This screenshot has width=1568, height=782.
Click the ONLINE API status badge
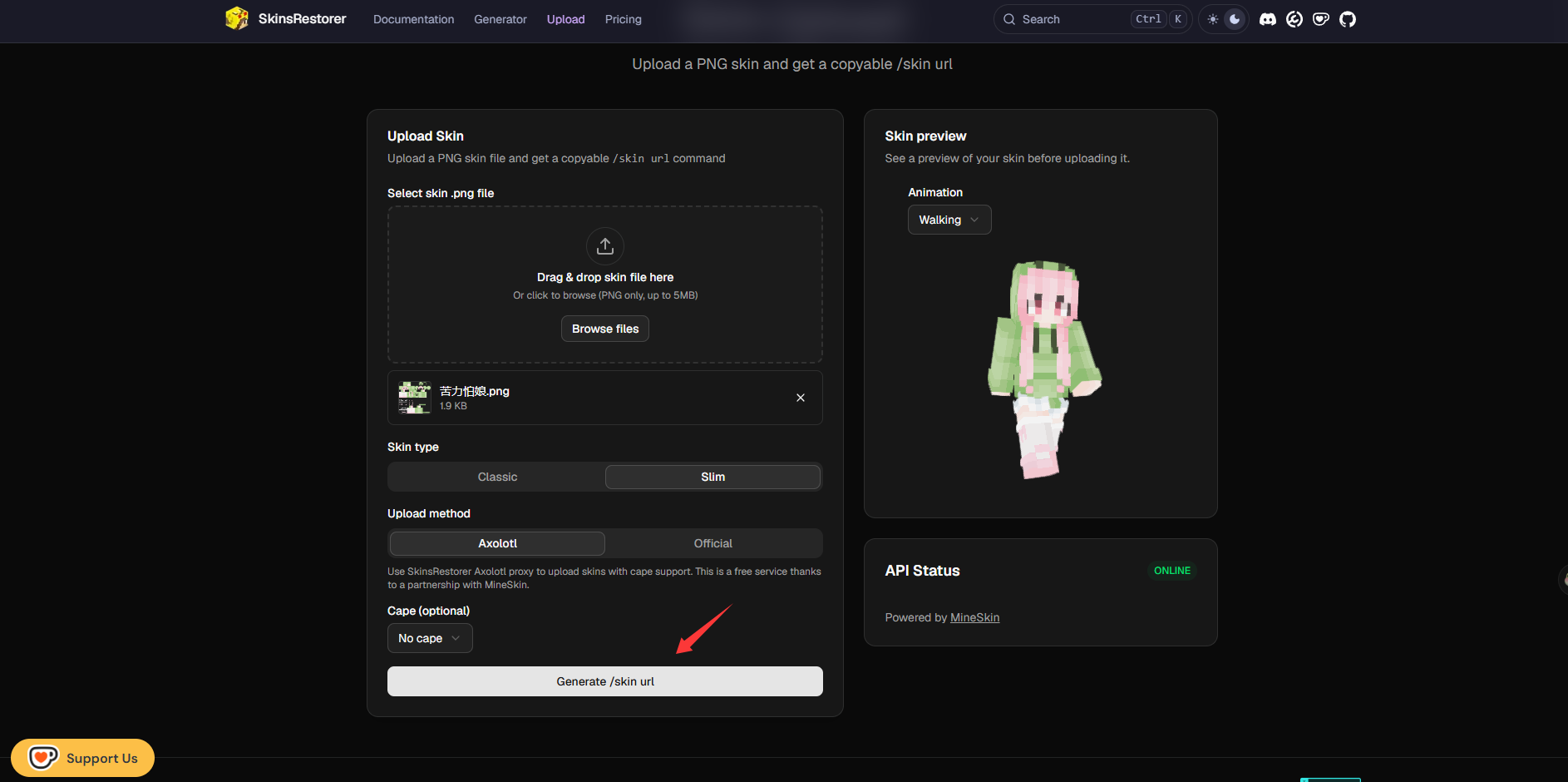[x=1172, y=571]
